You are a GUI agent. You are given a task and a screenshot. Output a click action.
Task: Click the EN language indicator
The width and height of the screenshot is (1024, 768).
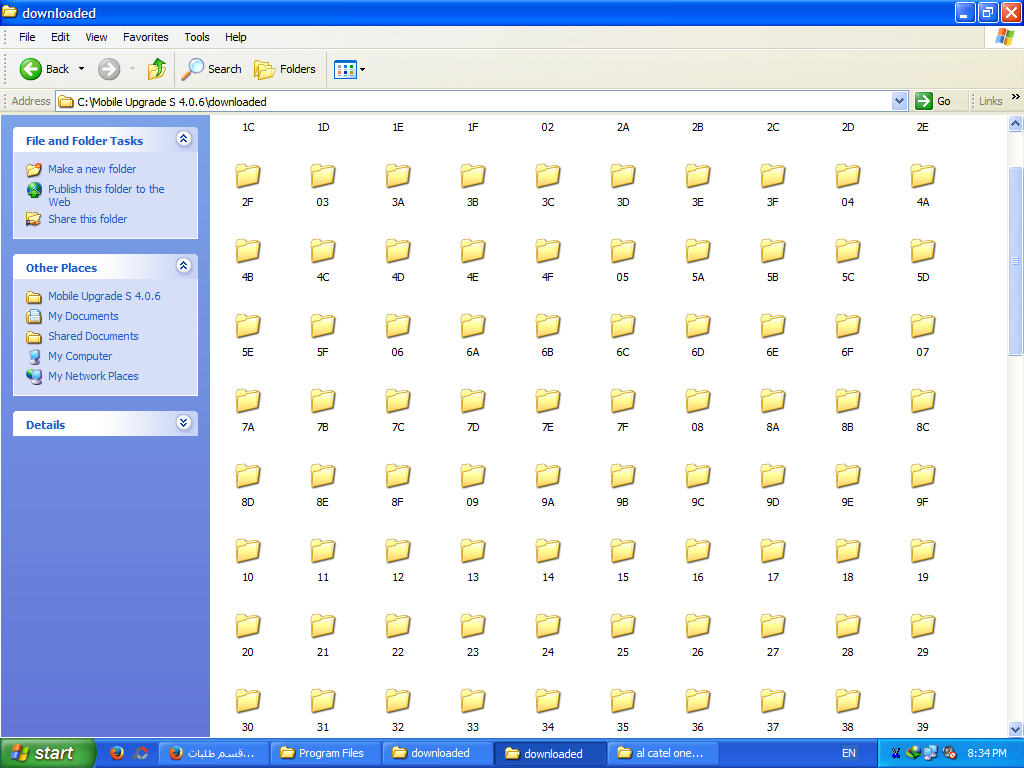(848, 753)
